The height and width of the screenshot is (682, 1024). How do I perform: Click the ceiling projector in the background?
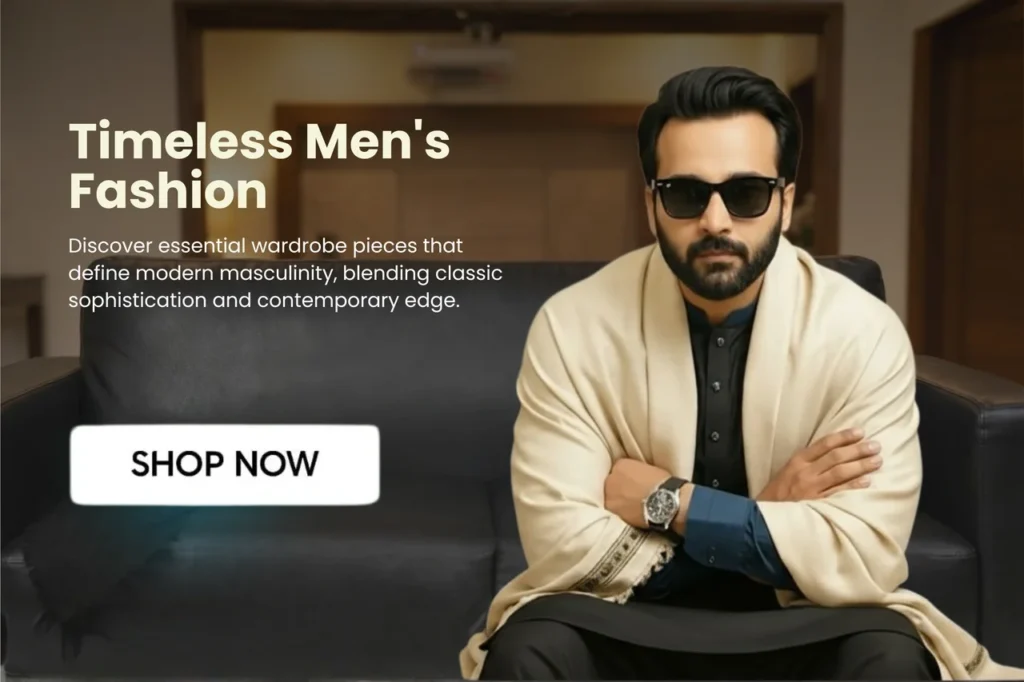tap(460, 52)
